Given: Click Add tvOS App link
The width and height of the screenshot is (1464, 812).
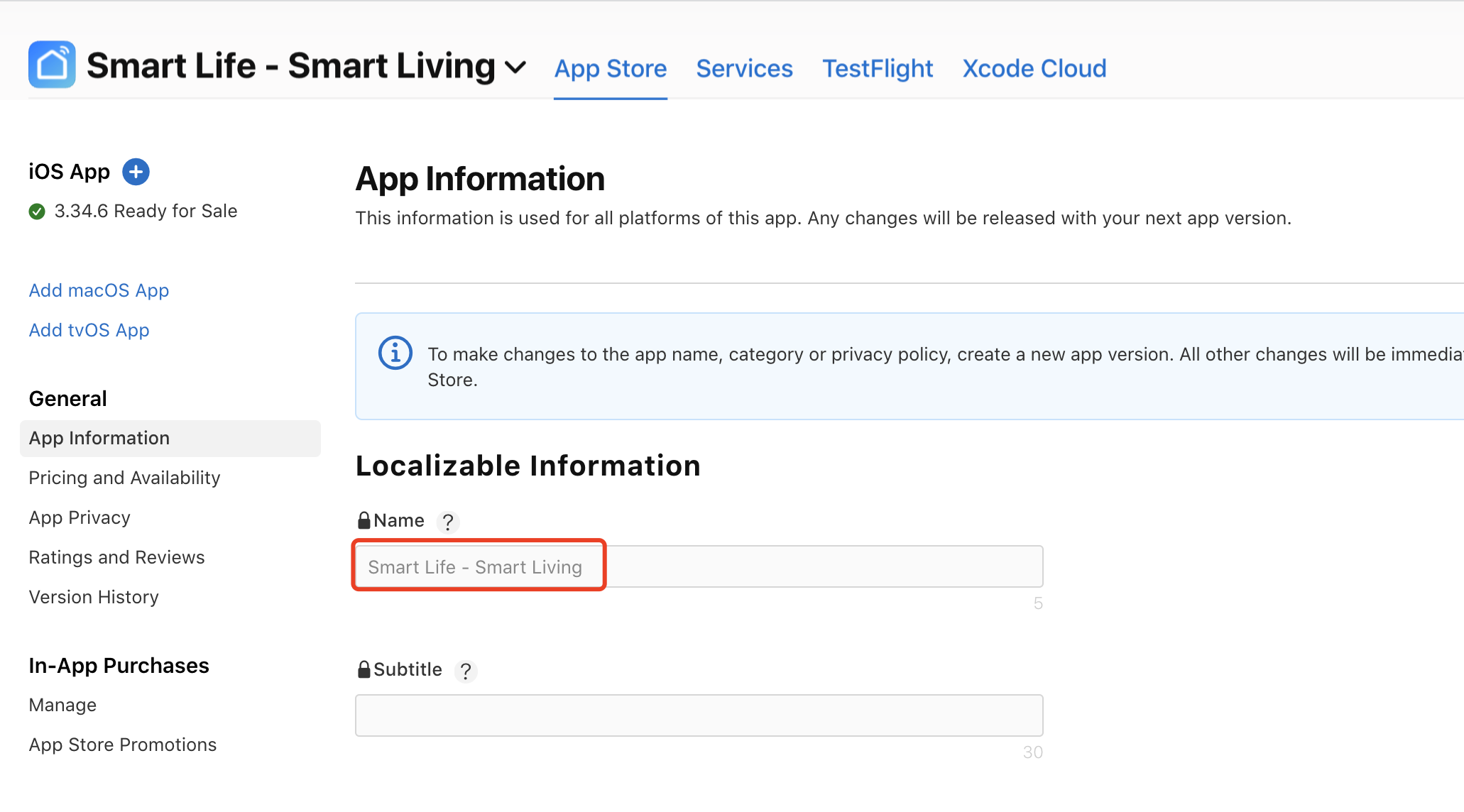Looking at the screenshot, I should [89, 330].
